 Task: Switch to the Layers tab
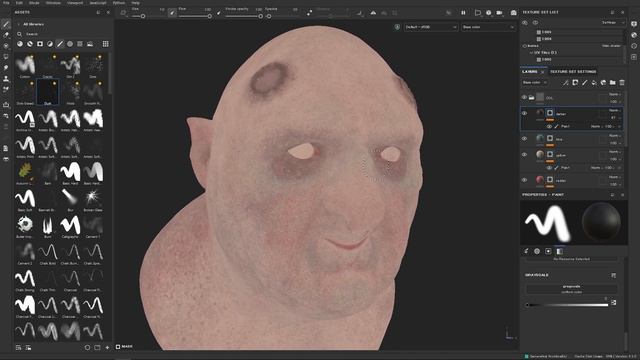pos(530,72)
